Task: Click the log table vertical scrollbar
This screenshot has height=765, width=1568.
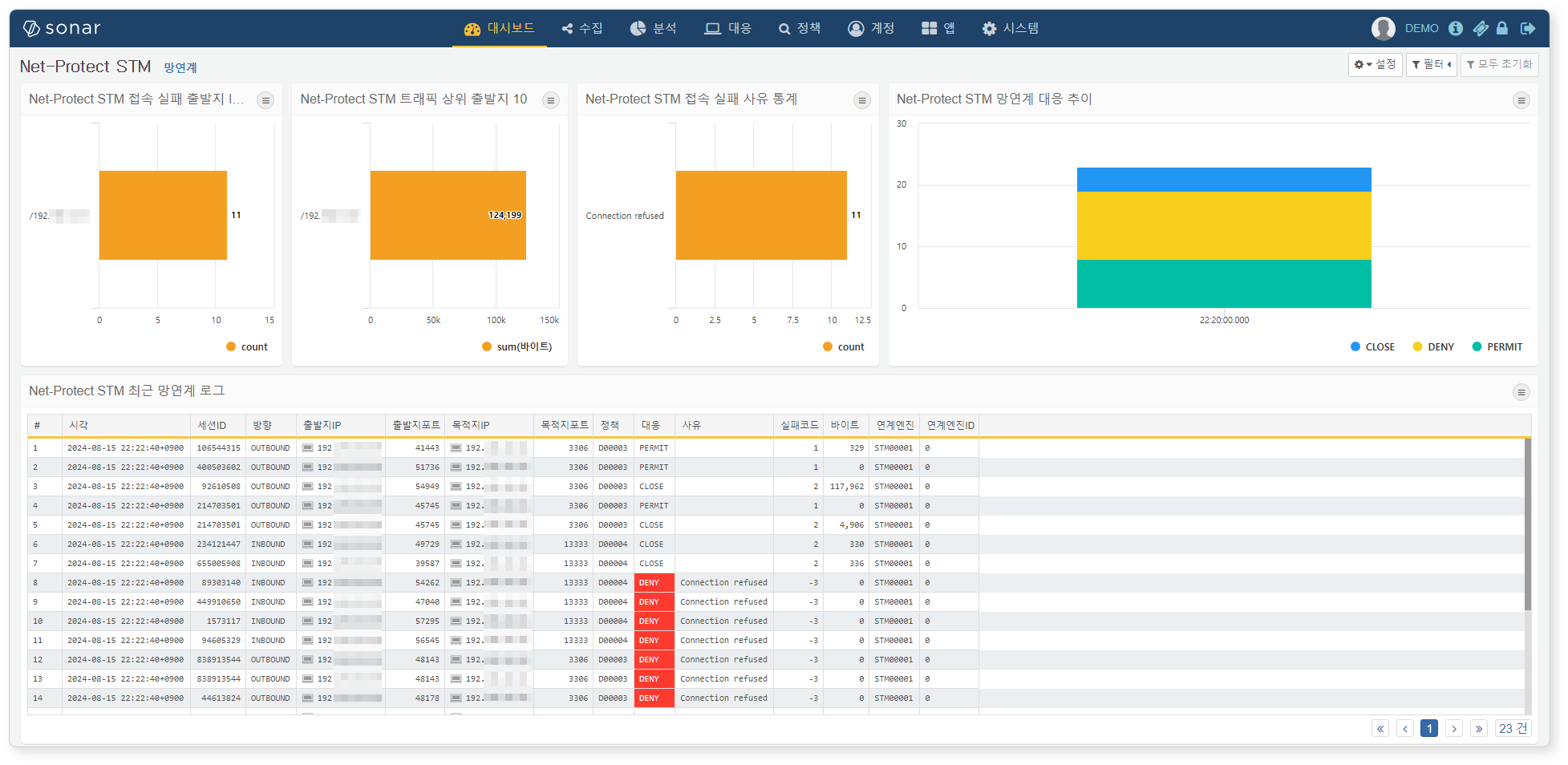Action: coord(1527,524)
